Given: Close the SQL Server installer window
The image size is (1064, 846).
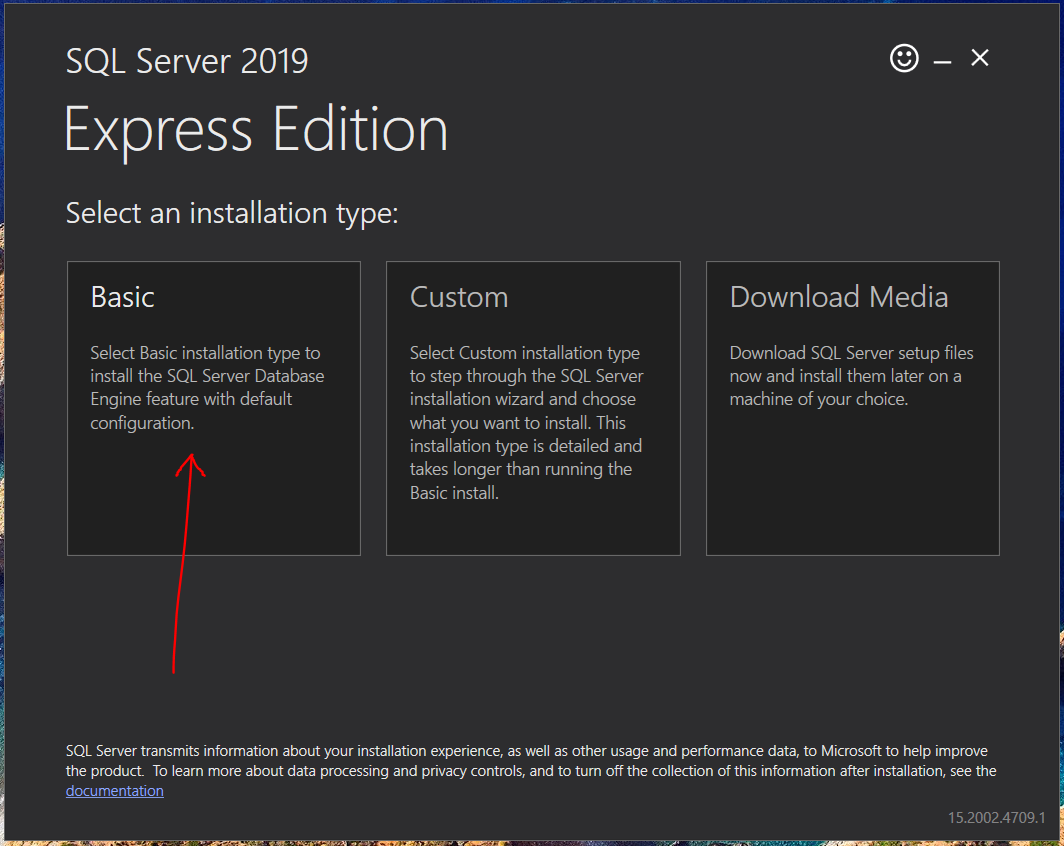Looking at the screenshot, I should (x=980, y=58).
